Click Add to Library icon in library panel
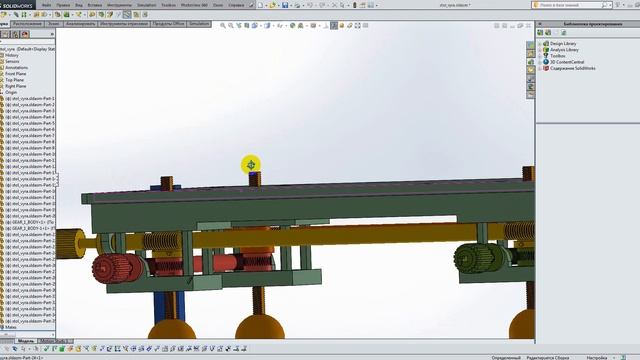 point(540,32)
